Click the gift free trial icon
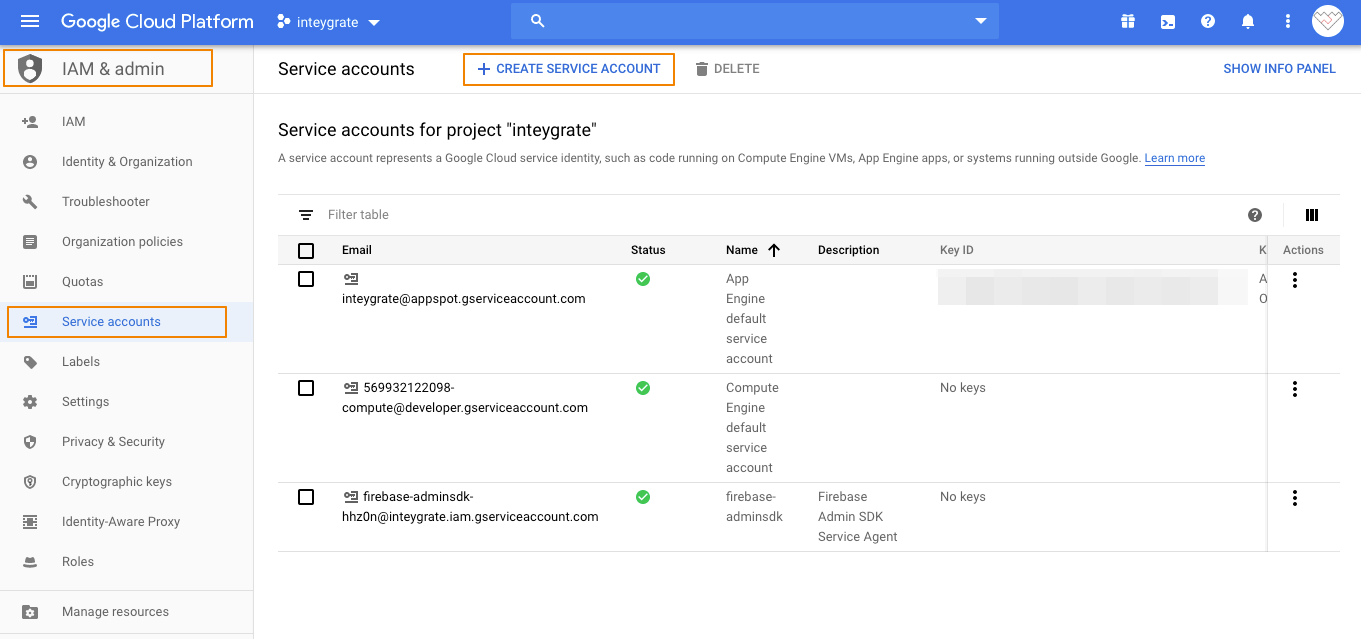Screen dimensions: 1361x639 (x=1128, y=21)
